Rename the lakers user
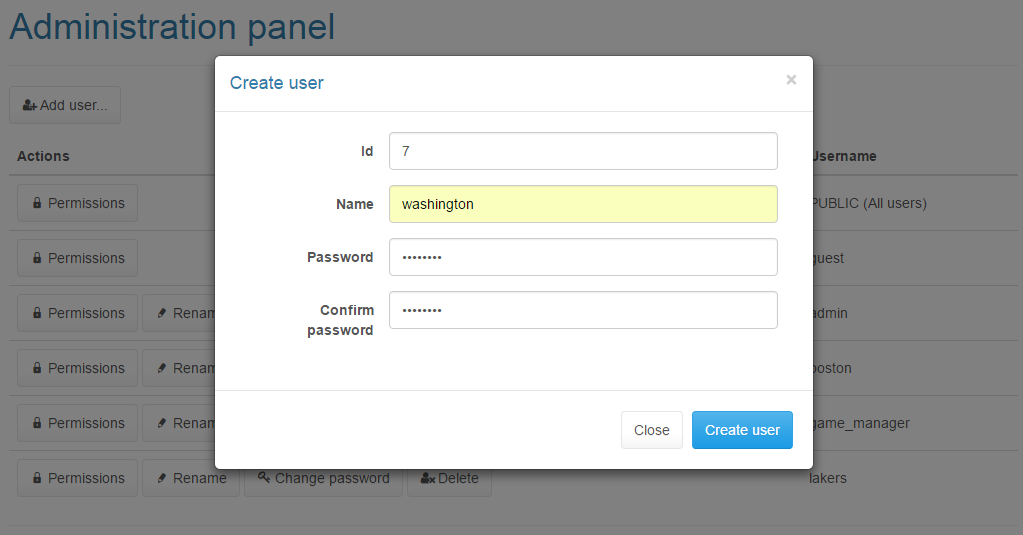 click(x=190, y=478)
